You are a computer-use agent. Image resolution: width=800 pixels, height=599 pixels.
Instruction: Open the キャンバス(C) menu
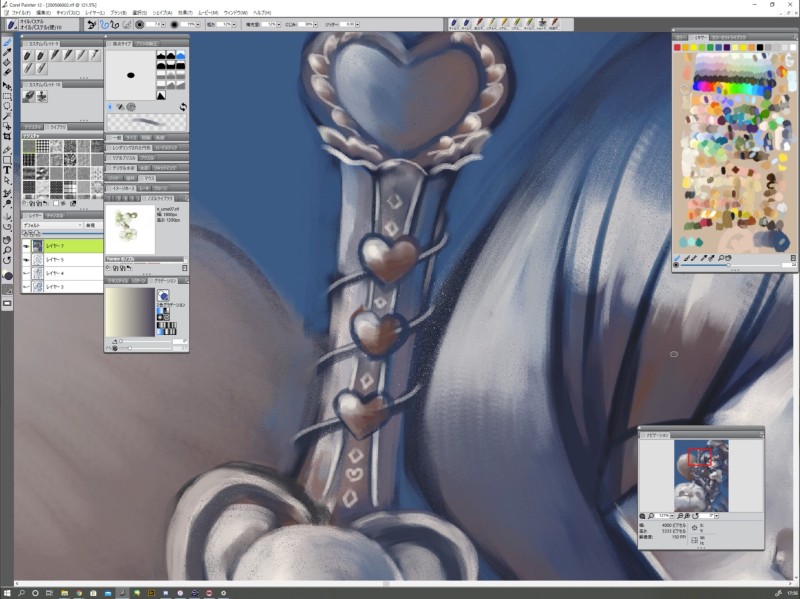coord(67,12)
